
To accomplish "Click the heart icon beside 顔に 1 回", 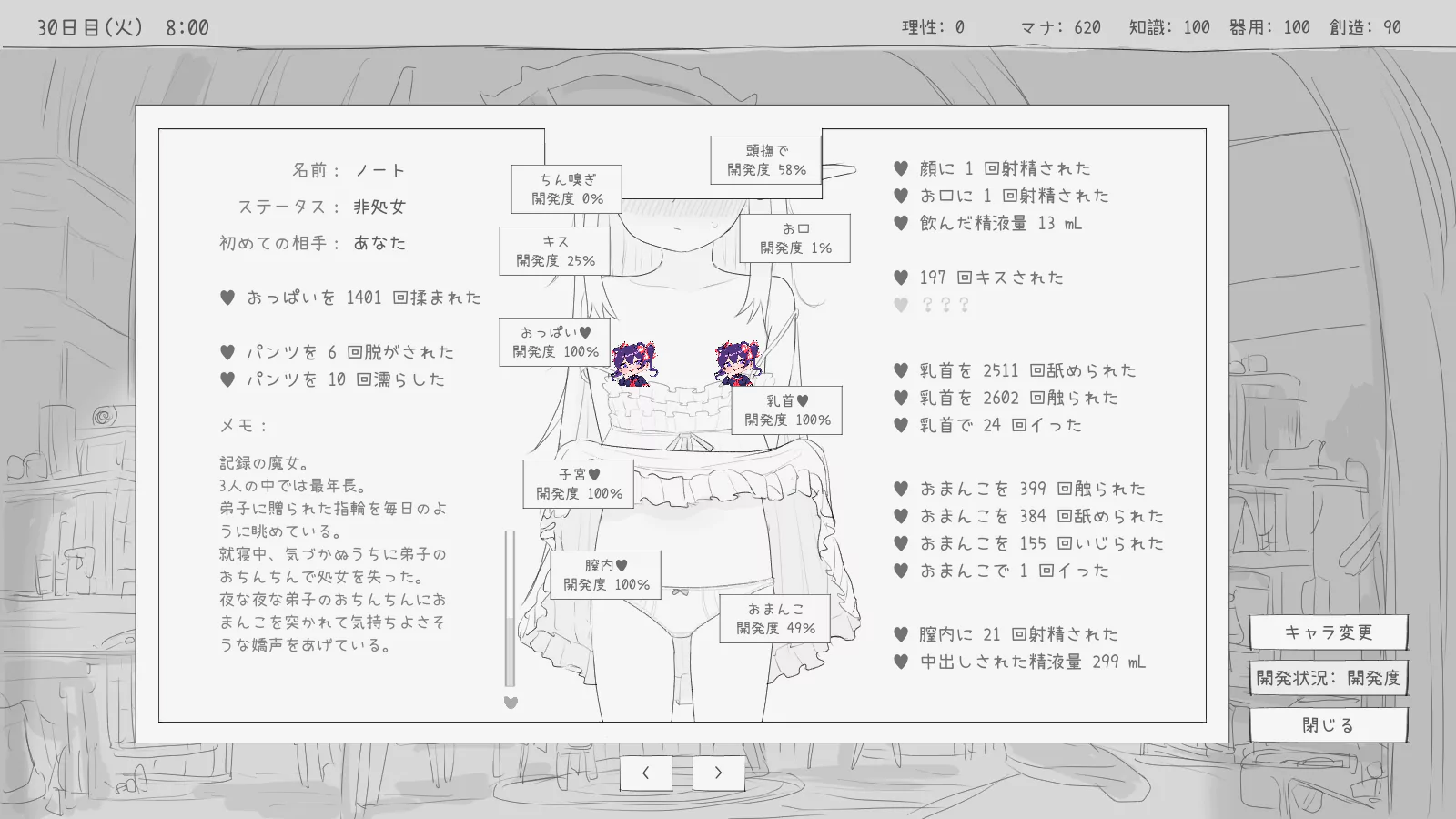I will (901, 168).
